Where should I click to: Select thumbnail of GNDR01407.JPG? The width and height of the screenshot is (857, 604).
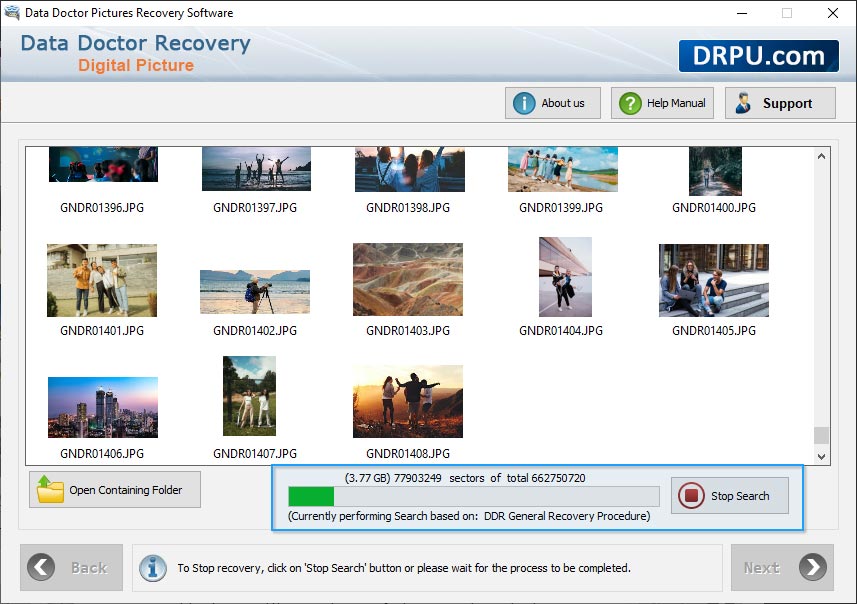coord(249,396)
